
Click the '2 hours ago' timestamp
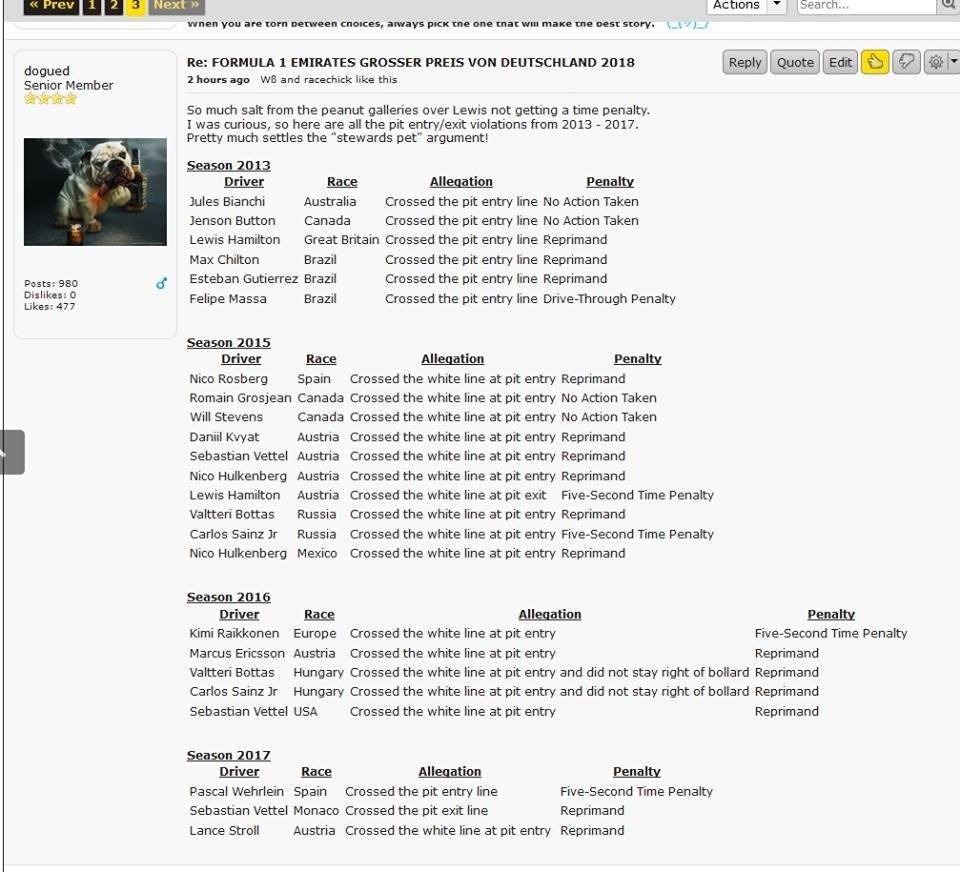coord(218,80)
